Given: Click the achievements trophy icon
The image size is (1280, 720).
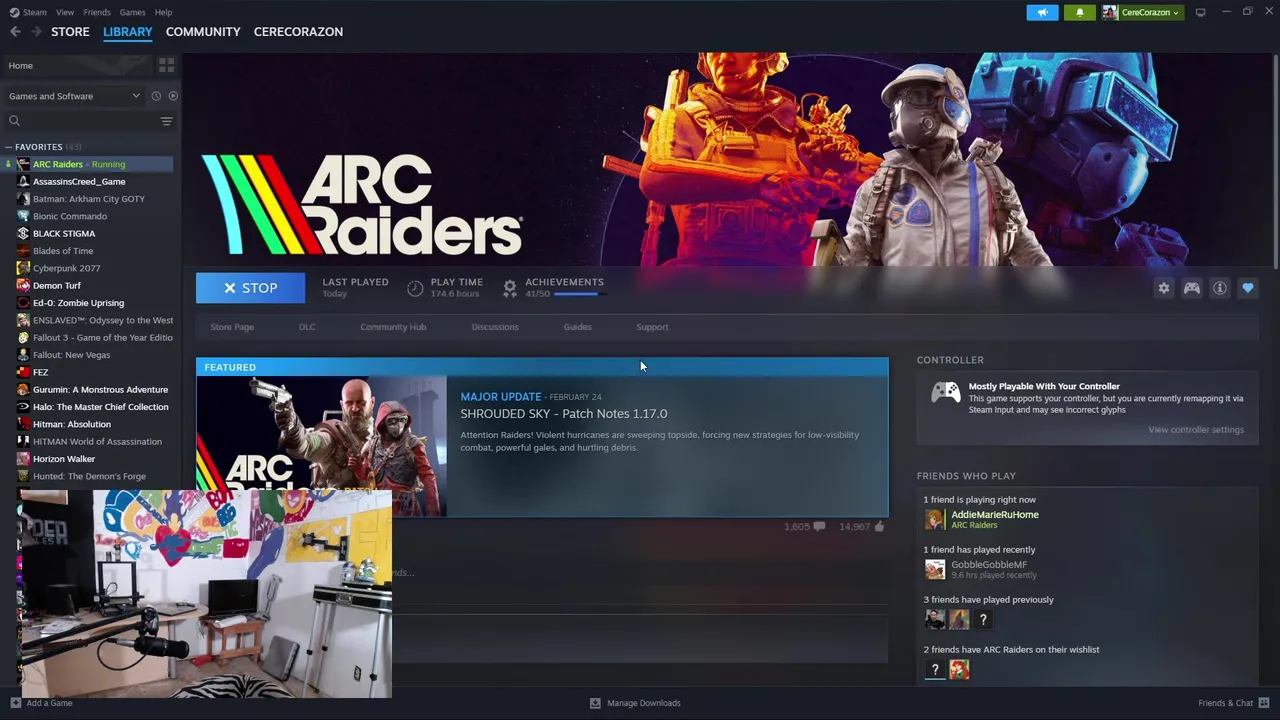Looking at the screenshot, I should pos(510,288).
